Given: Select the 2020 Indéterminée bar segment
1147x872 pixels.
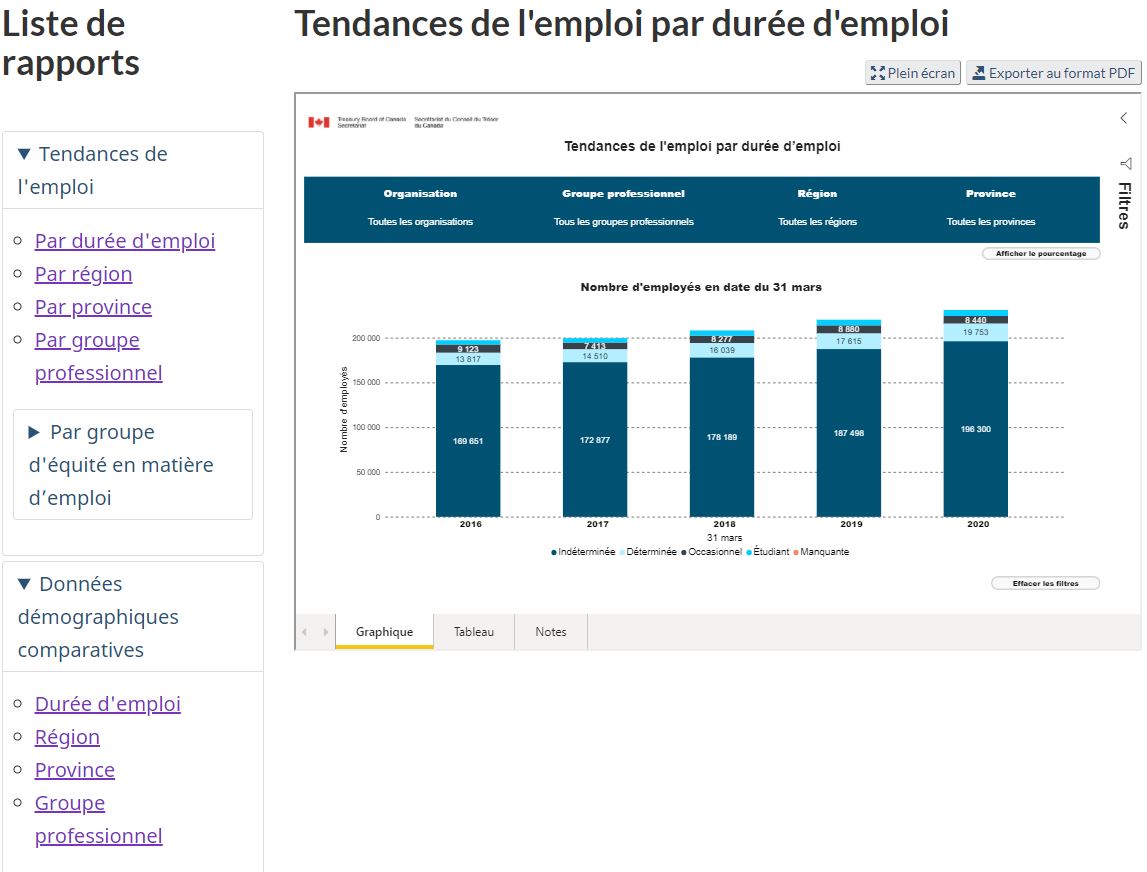Looking at the screenshot, I should [975, 429].
